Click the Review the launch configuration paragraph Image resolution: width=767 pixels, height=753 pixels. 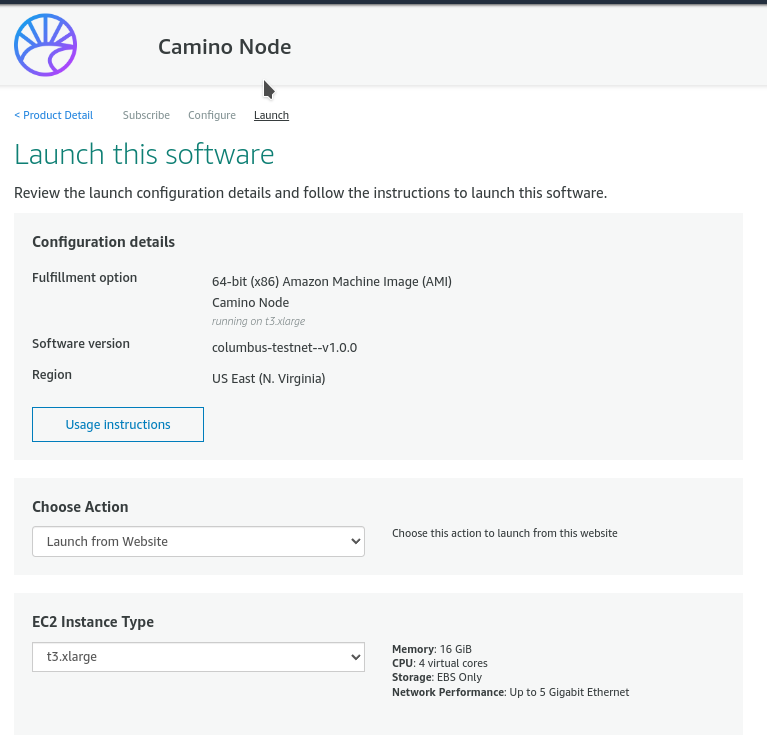coord(310,193)
